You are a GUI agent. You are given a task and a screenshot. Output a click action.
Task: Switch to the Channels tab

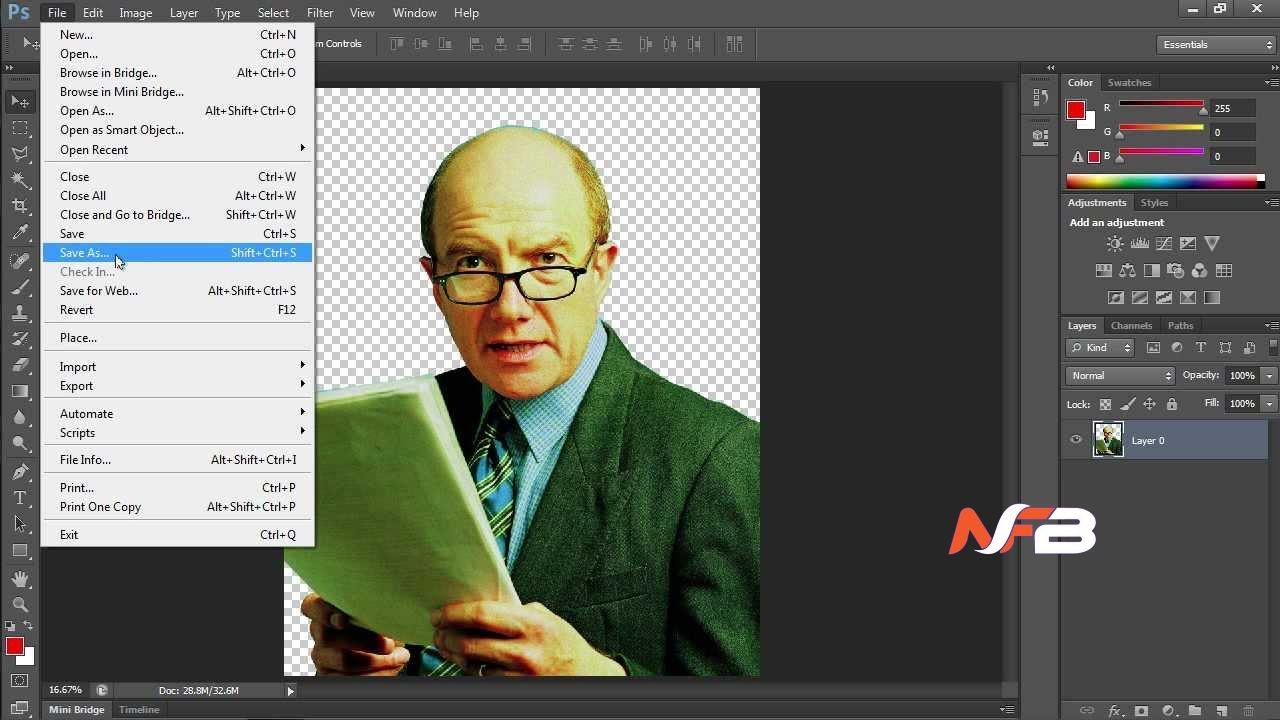coord(1131,326)
